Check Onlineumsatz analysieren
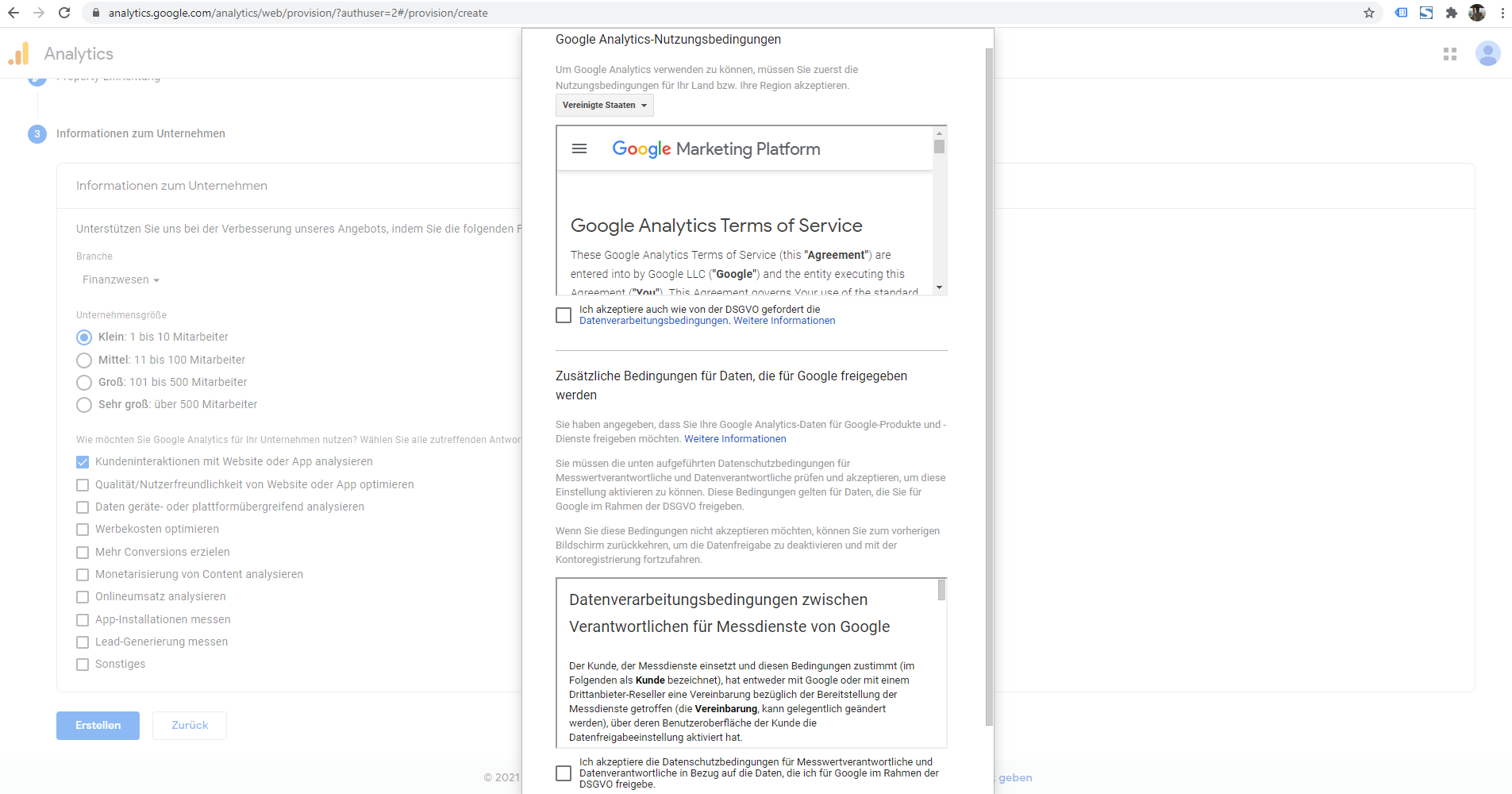 click(83, 597)
